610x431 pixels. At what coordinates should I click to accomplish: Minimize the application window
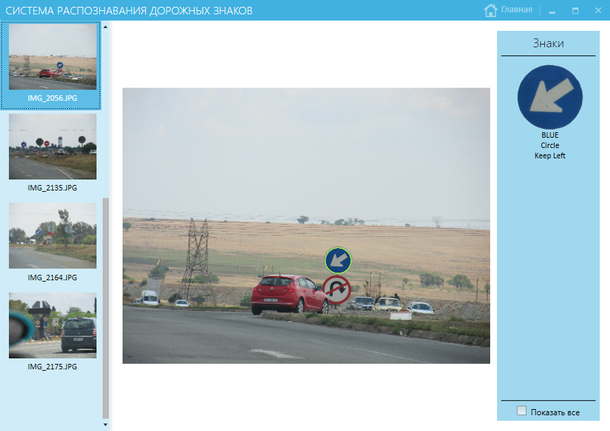552,11
